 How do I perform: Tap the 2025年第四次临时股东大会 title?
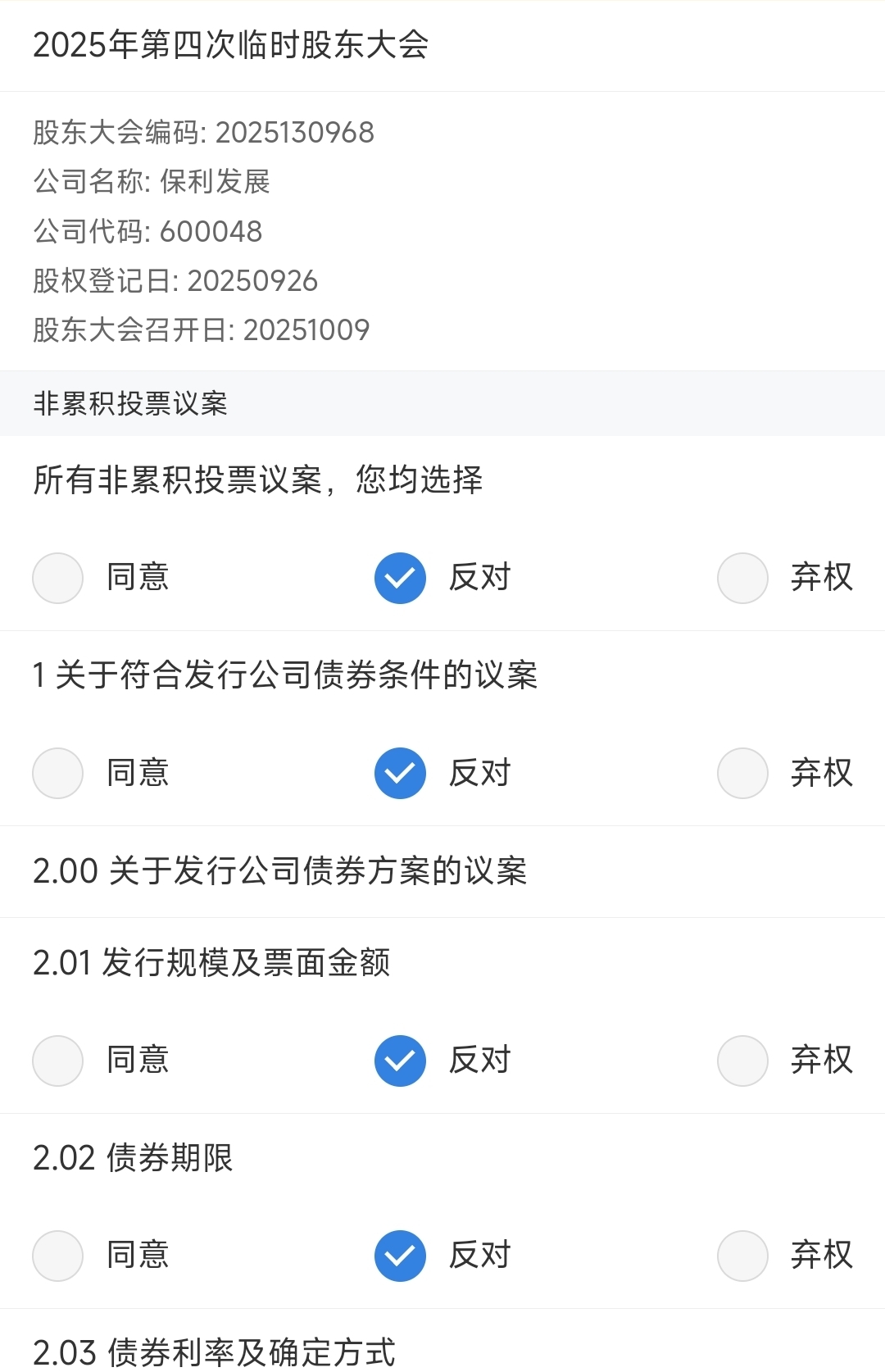pyautogui.click(x=231, y=45)
